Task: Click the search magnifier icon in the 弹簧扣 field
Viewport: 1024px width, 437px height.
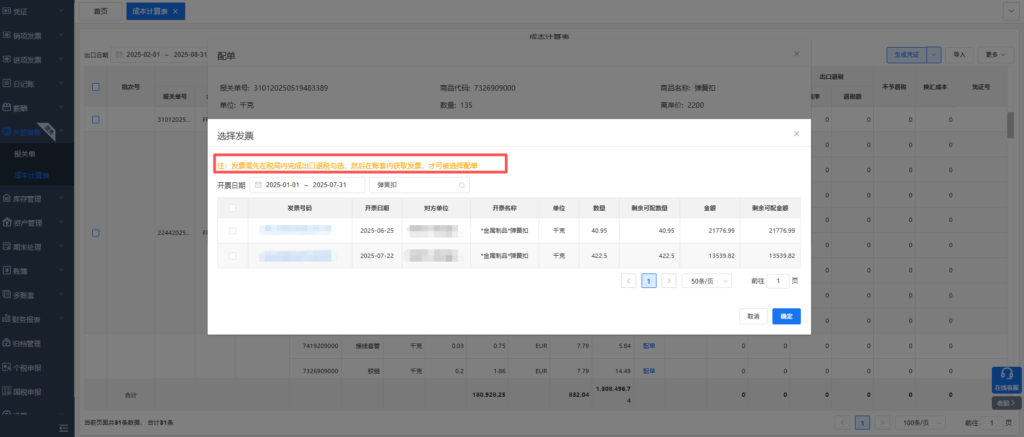Action: (461, 185)
